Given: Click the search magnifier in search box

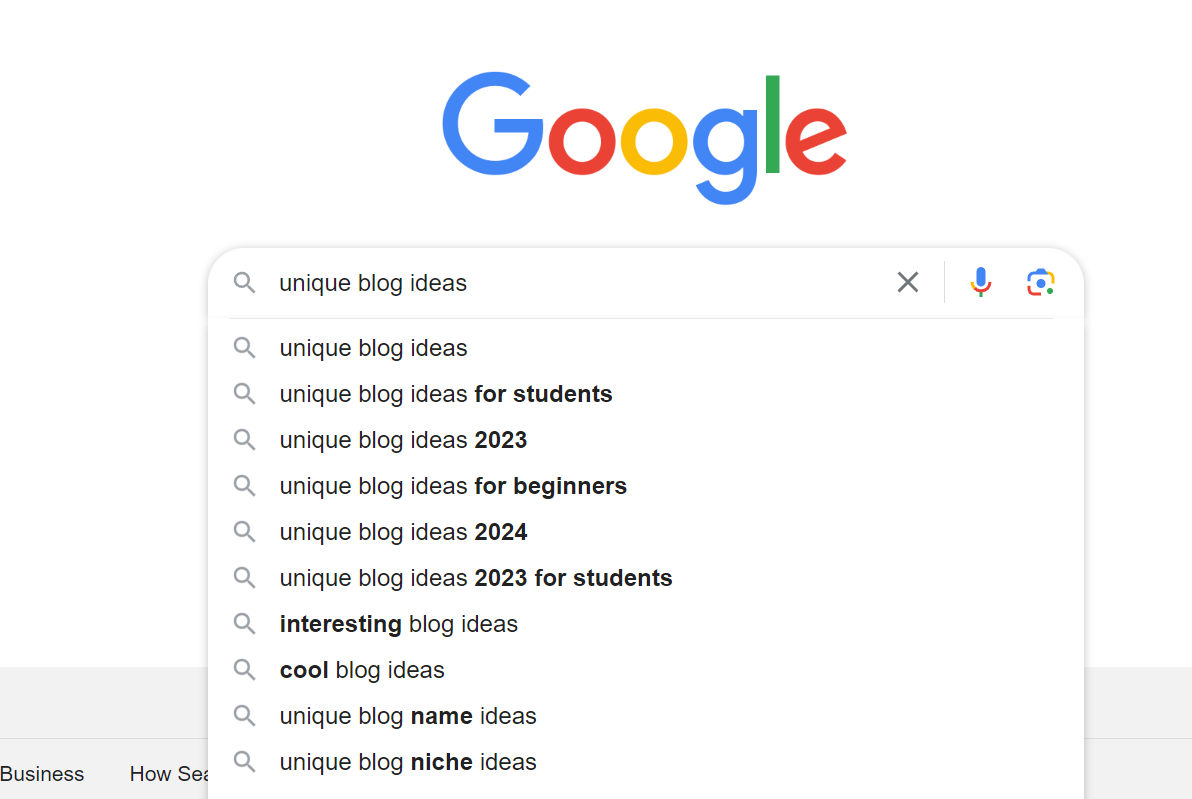Looking at the screenshot, I should (244, 283).
